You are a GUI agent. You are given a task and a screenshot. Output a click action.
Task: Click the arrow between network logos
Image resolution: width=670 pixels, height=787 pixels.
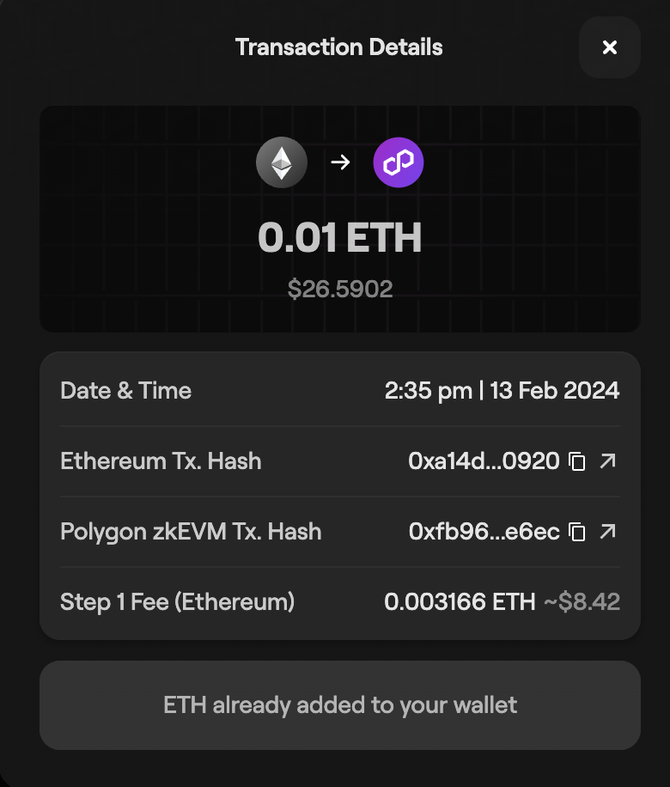pos(340,163)
